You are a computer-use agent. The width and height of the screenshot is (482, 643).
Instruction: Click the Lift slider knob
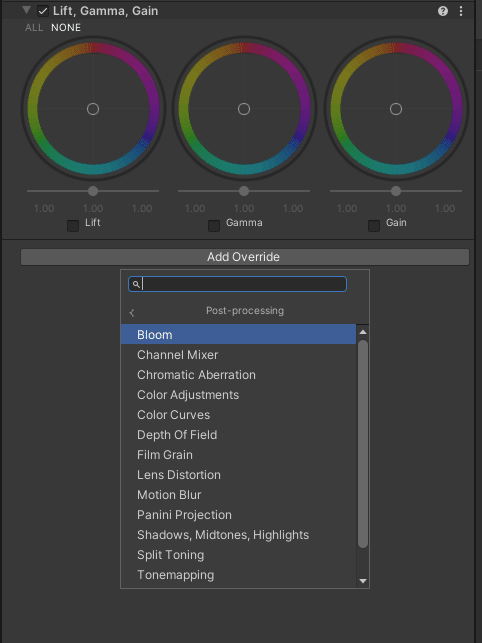(93, 191)
